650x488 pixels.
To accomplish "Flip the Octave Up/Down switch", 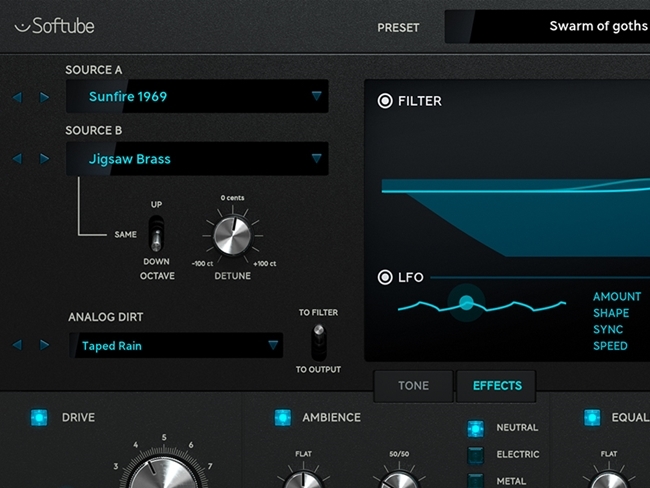I will point(156,234).
